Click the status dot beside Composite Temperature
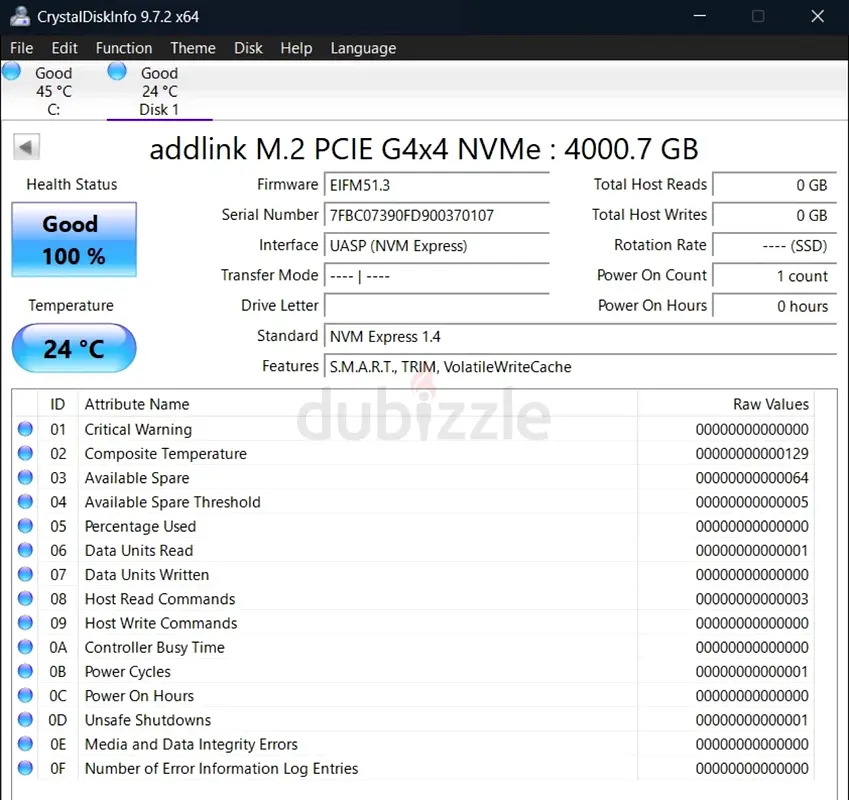Viewport: 849px width, 800px height. tap(25, 453)
